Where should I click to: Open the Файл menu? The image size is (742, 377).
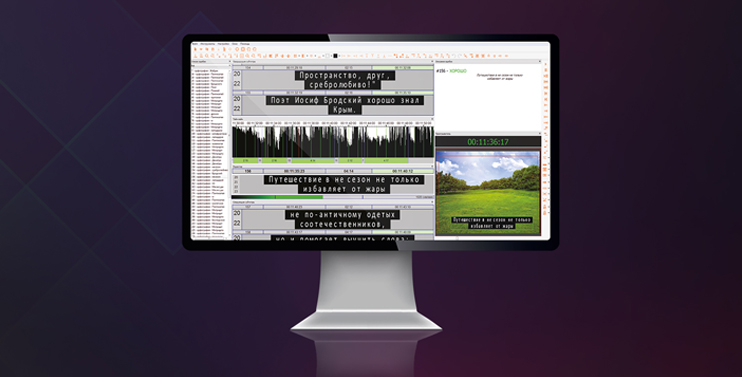pyautogui.click(x=195, y=44)
